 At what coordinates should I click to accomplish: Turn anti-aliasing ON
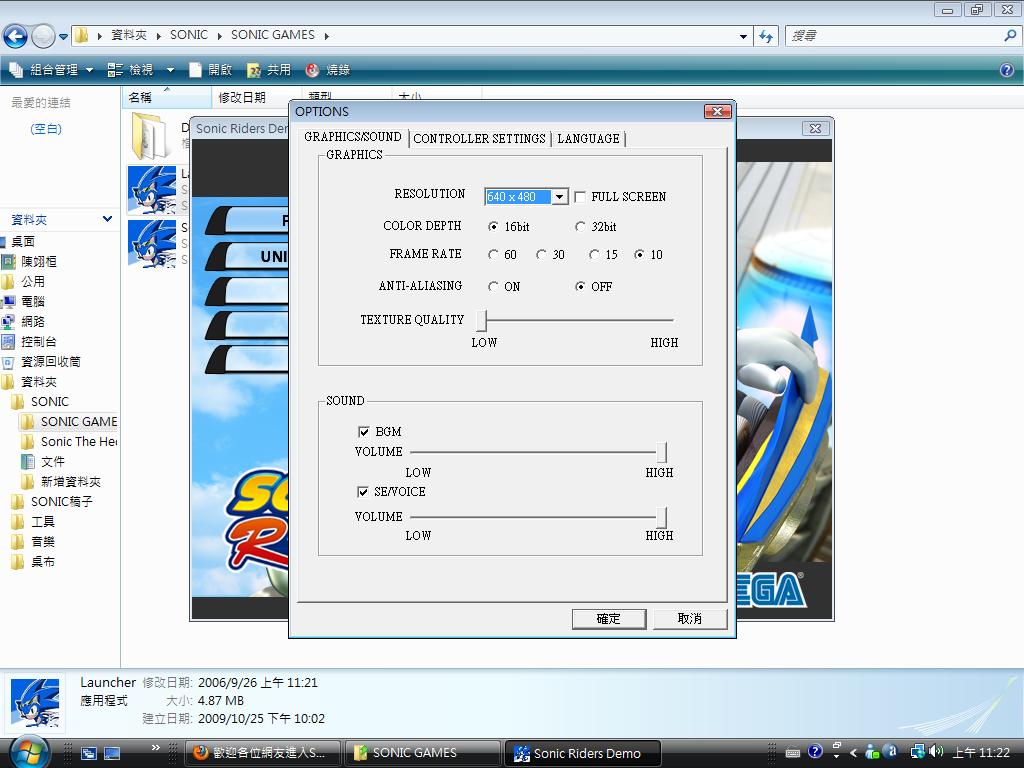point(493,287)
